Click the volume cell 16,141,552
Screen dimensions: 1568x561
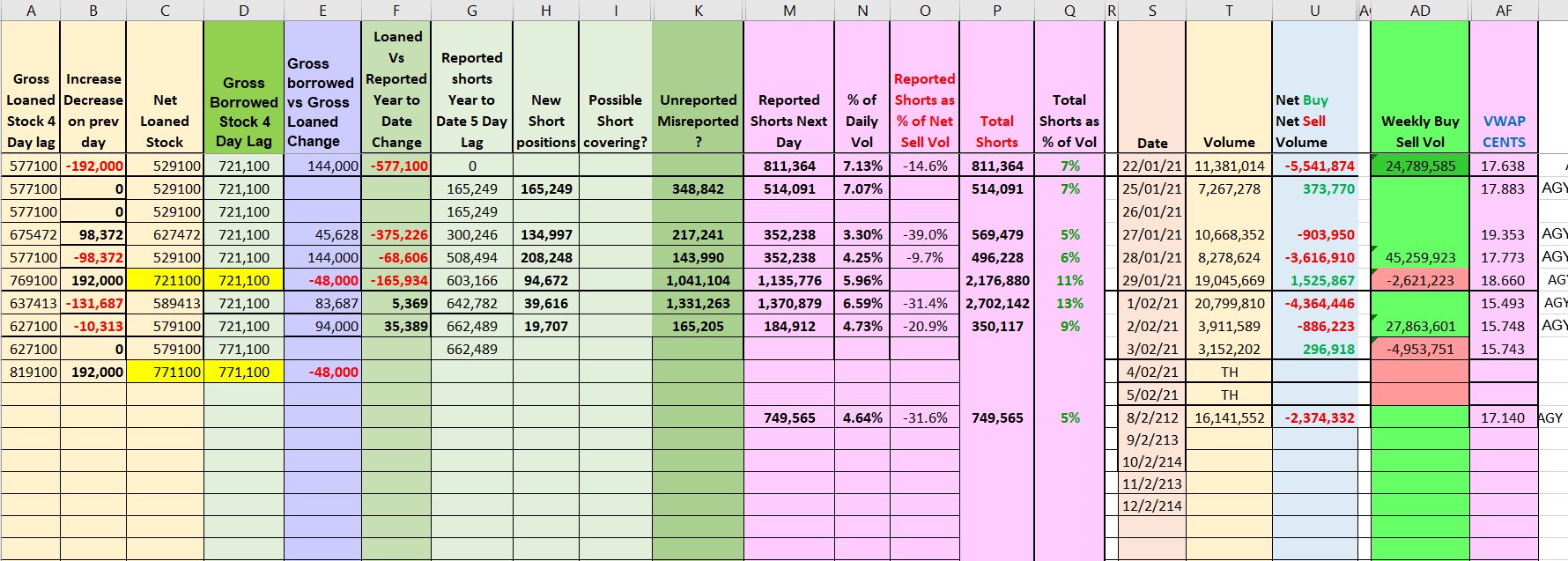[1229, 417]
